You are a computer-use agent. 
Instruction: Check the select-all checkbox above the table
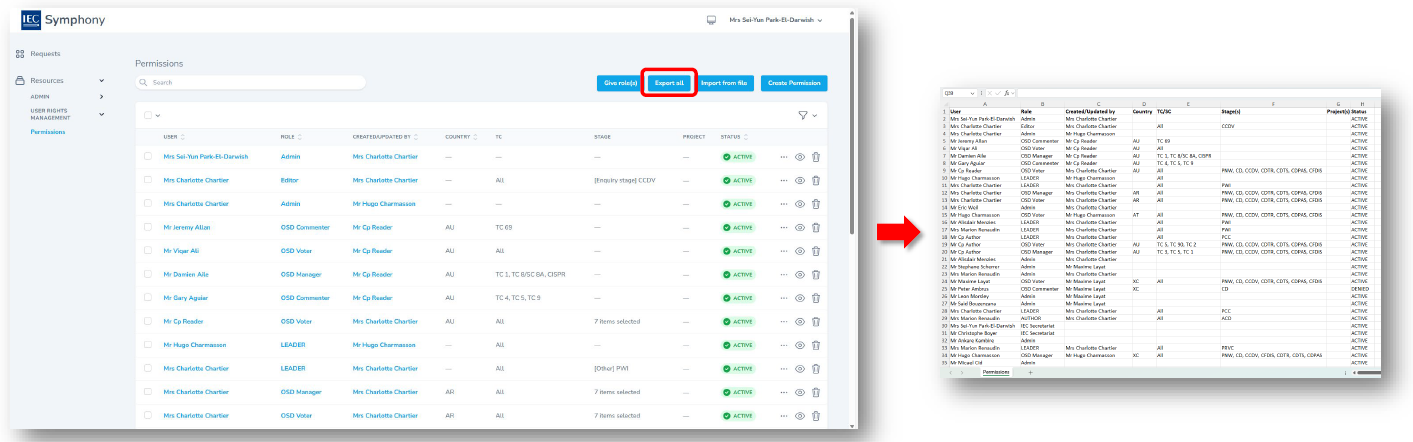coord(148,115)
